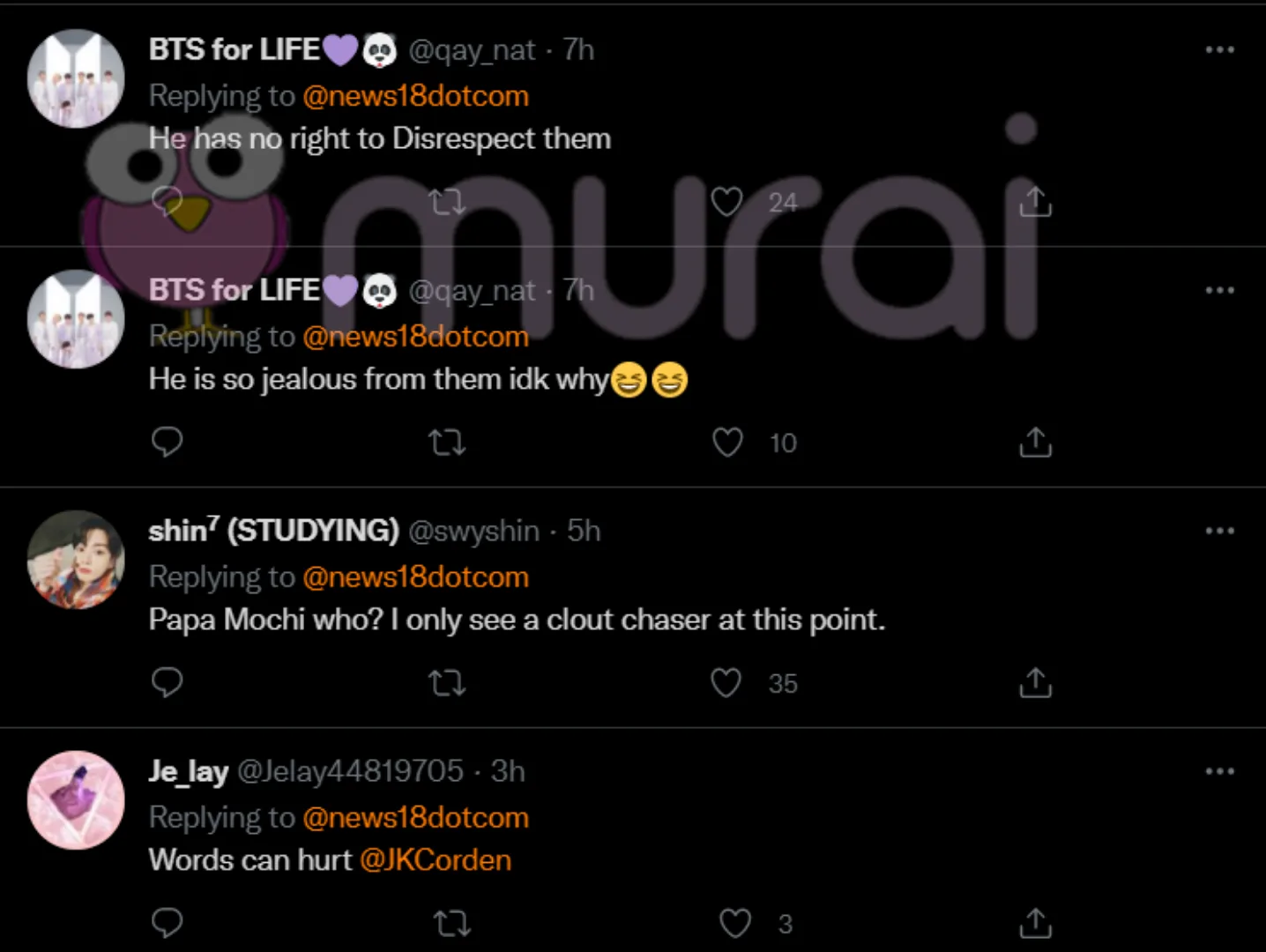Share the "He has no right" tweet

pyautogui.click(x=1035, y=202)
